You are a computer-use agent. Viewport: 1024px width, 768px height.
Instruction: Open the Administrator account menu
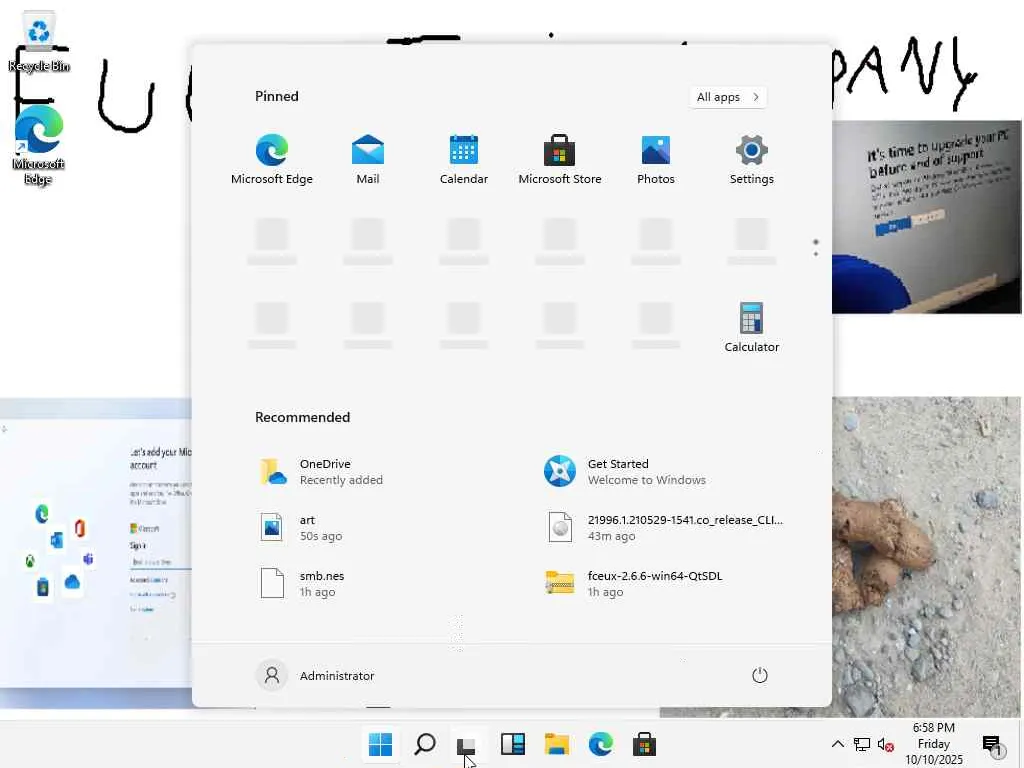315,675
